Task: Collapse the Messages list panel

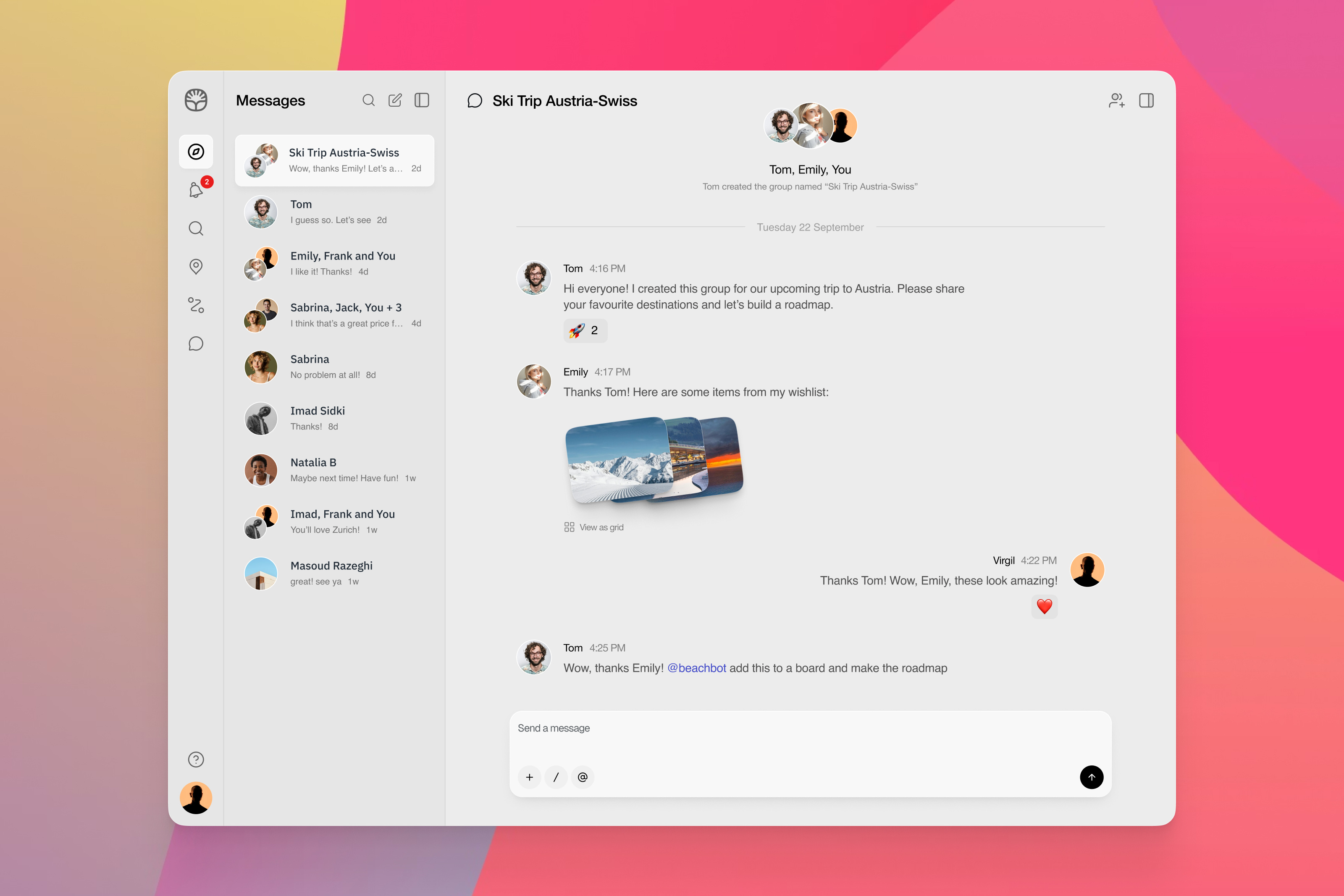Action: tap(422, 101)
